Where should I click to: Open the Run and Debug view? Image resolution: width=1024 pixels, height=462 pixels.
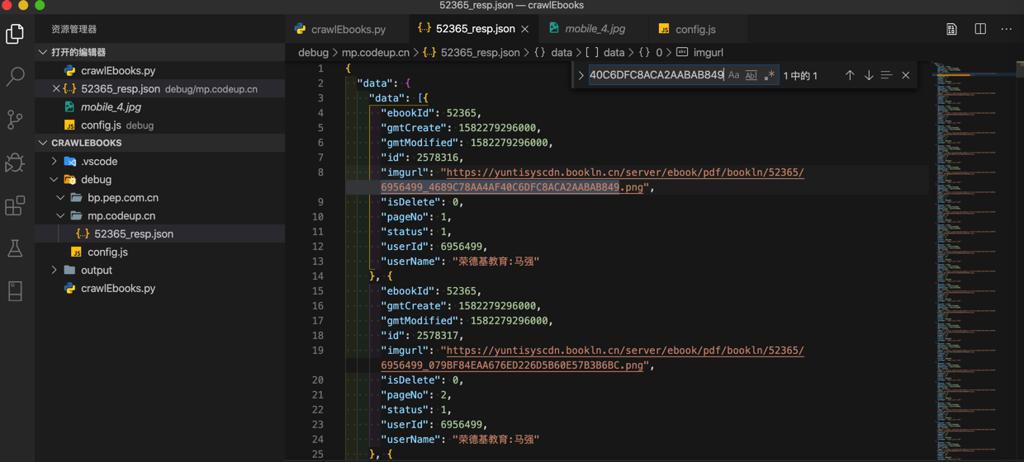pyautogui.click(x=15, y=162)
